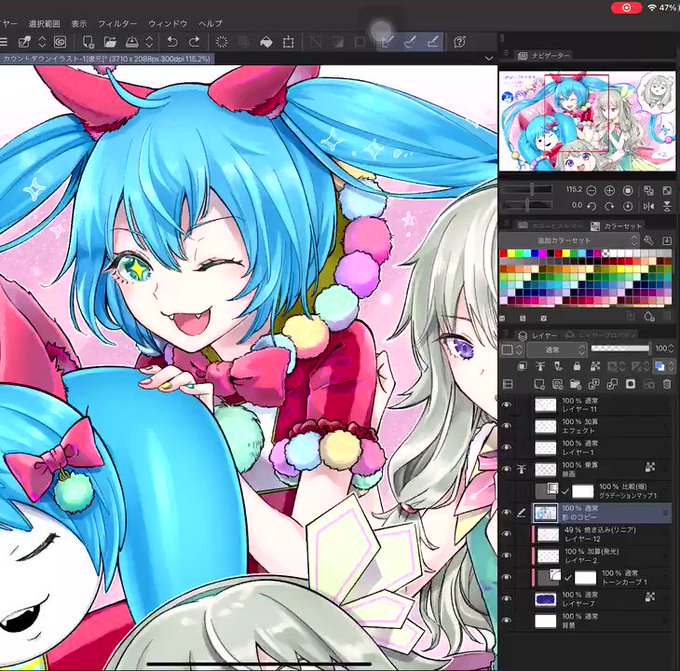Image resolution: width=680 pixels, height=671 pixels.
Task: Toggle Set as reference layer lighthouse icon
Action: 540,367
